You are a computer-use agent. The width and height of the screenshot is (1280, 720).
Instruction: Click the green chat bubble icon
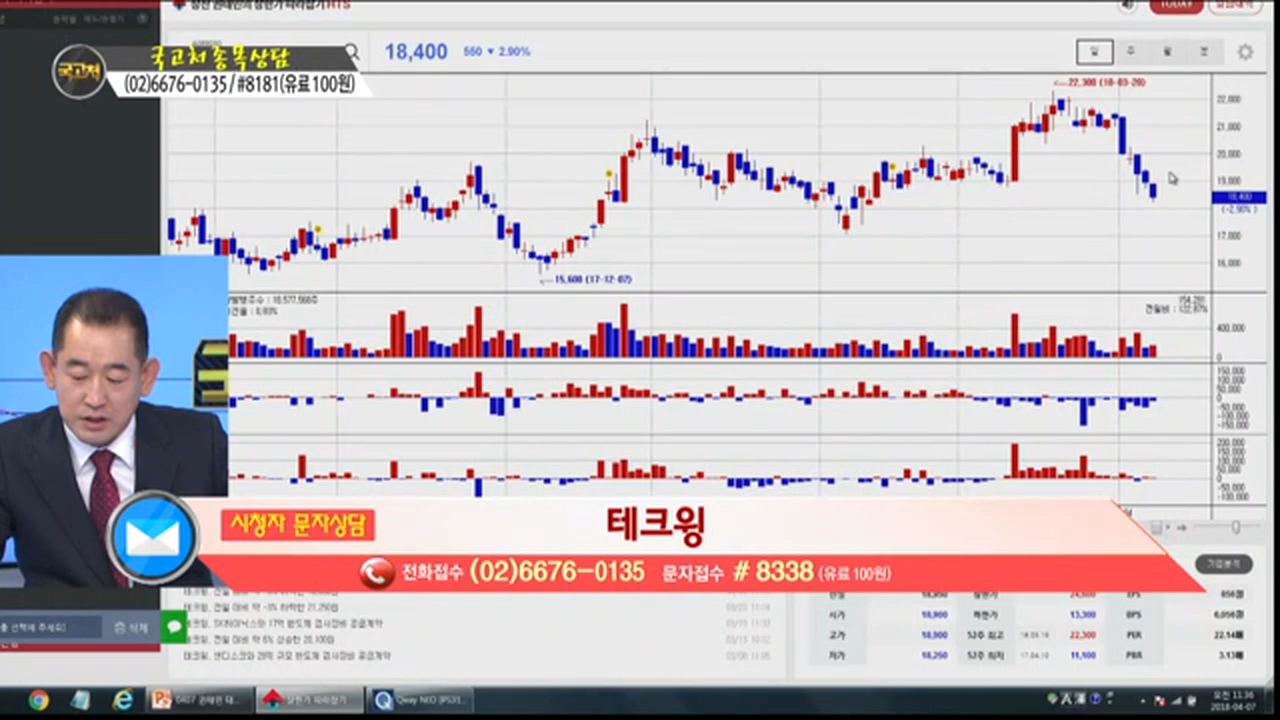pos(174,627)
